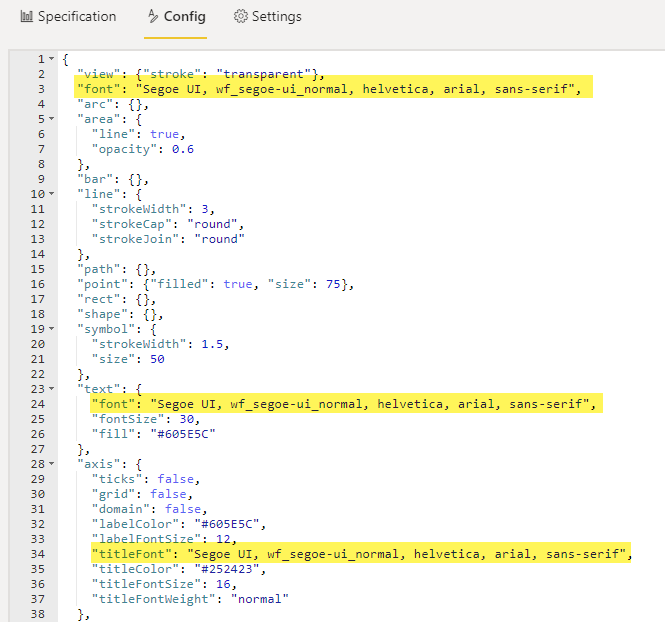The height and width of the screenshot is (622, 665).
Task: Click the Settings gear icon
Action: 240,16
